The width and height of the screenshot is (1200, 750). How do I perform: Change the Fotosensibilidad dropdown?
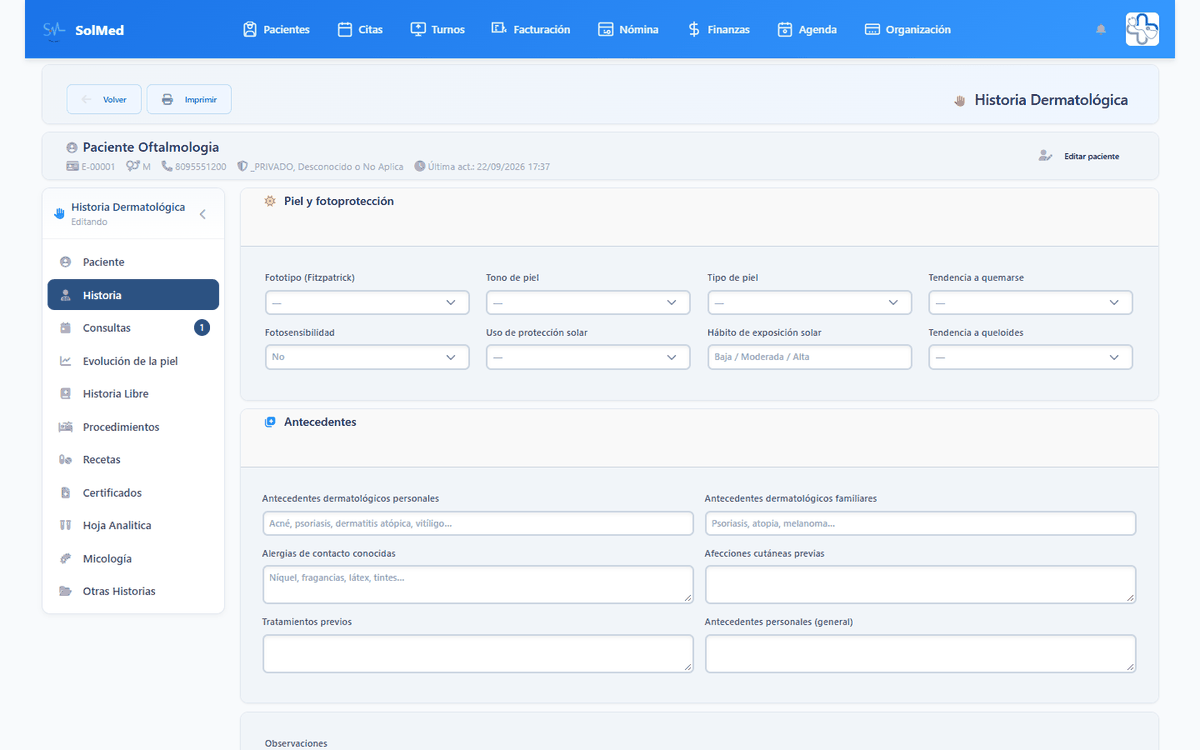[367, 357]
